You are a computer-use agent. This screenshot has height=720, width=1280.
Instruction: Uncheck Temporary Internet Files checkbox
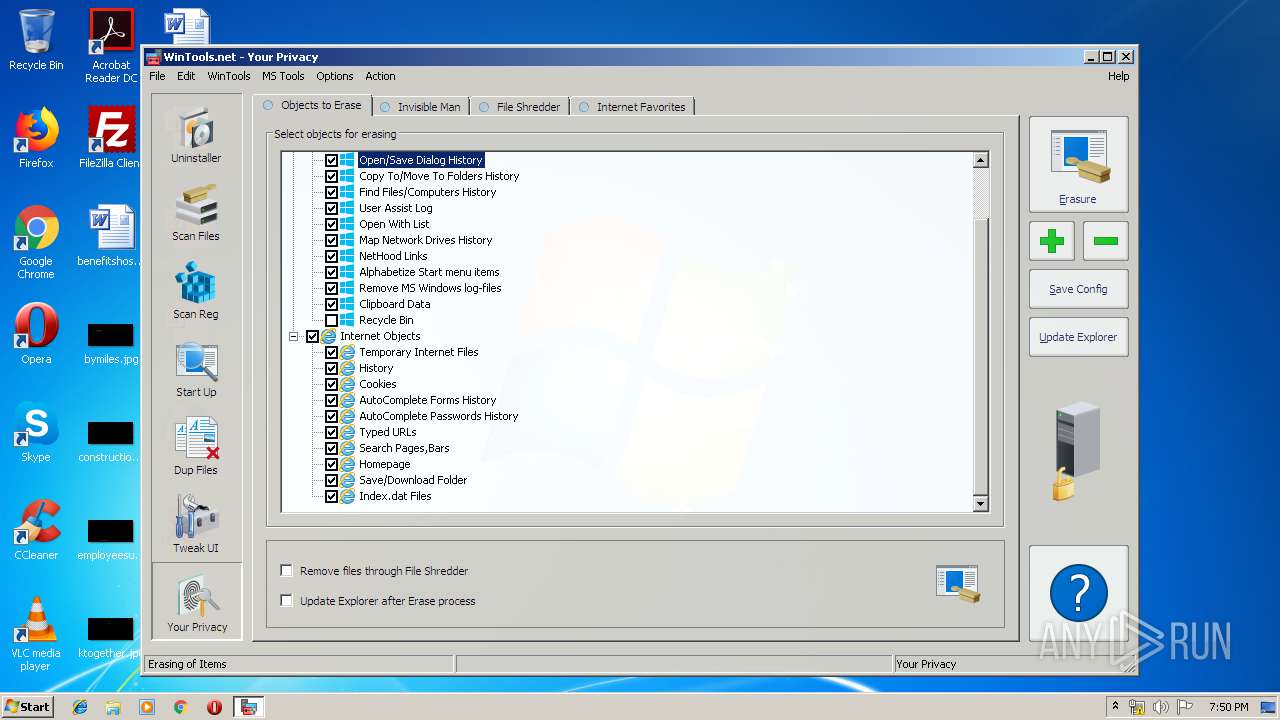tap(332, 352)
